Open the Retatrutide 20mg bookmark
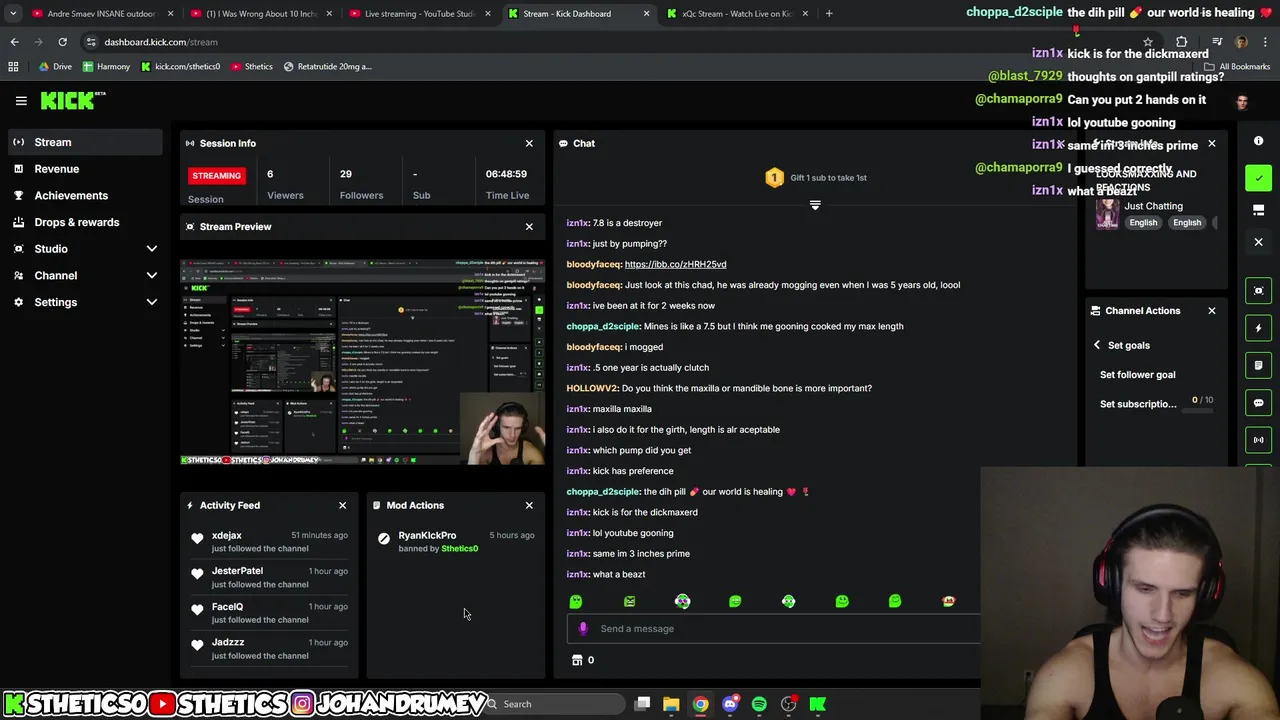Viewport: 1280px width, 720px height. (x=327, y=67)
